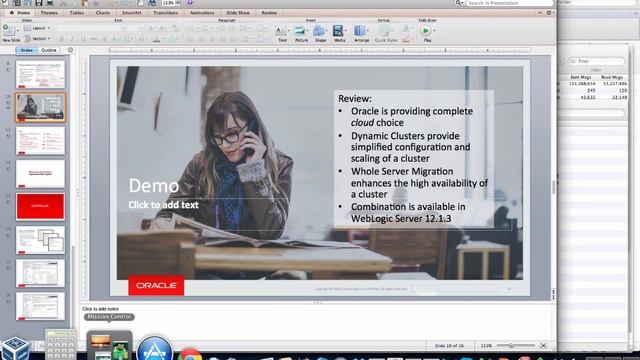Select slide 16 thumbnail
Image resolution: width=640 pixels, height=360 pixels.
40,306
